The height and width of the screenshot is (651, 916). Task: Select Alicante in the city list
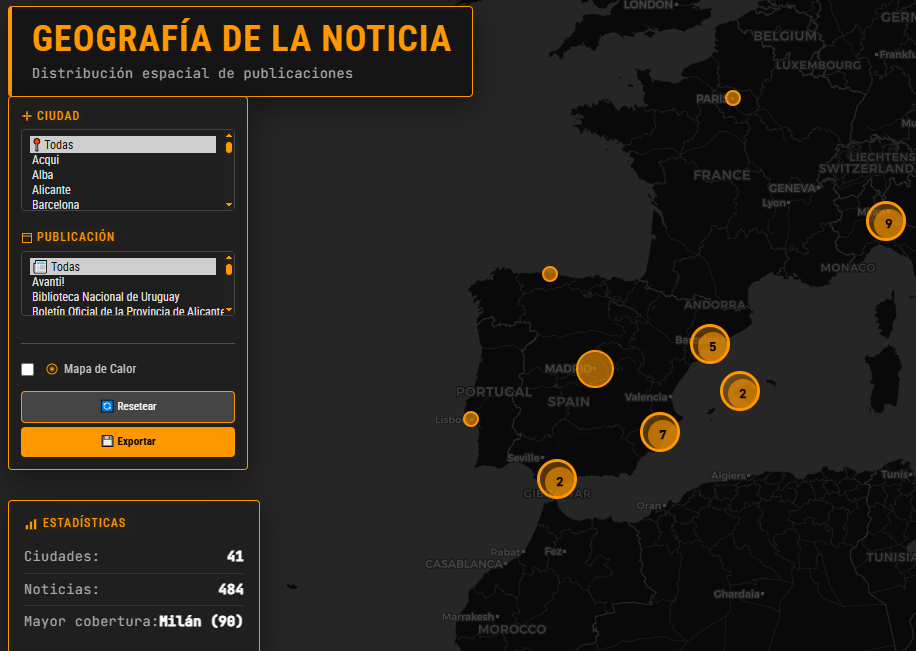(x=51, y=189)
